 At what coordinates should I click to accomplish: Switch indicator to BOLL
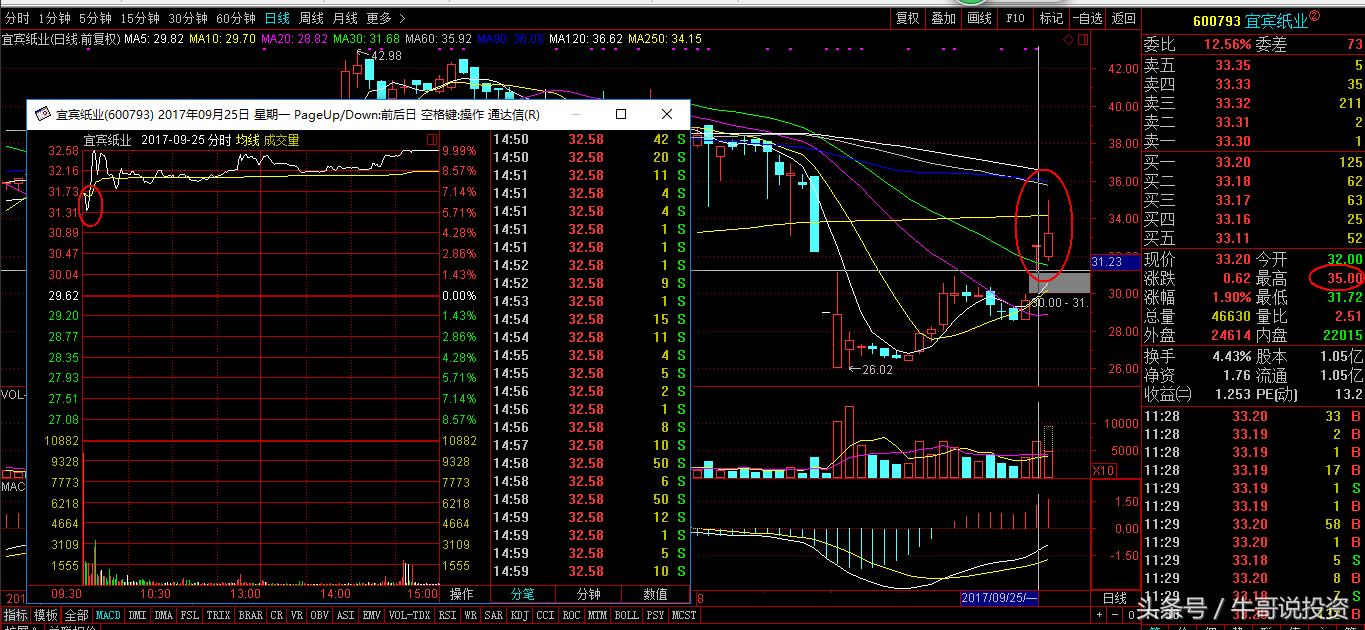click(626, 615)
